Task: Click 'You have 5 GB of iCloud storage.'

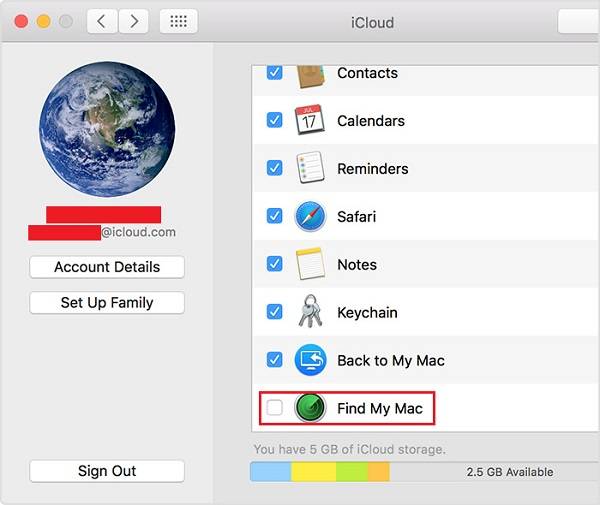Action: click(x=350, y=449)
